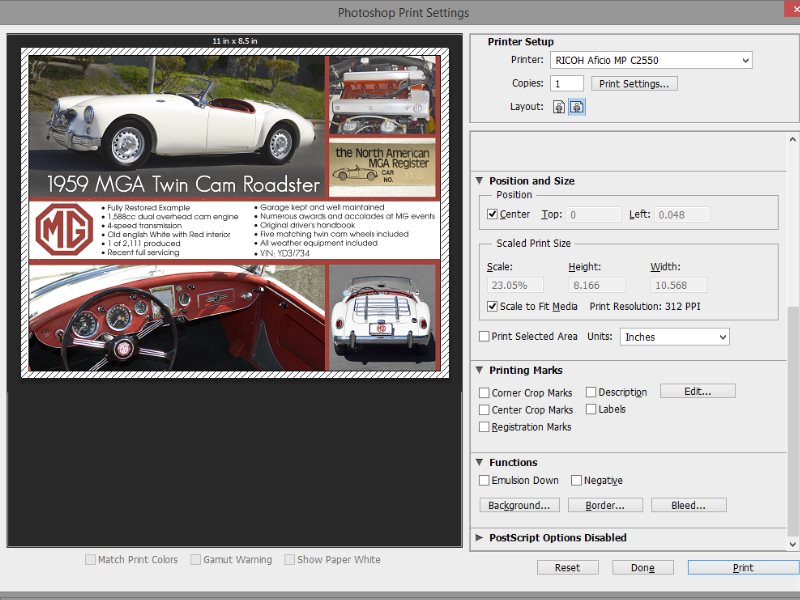Collapse the Printing Marks section
The image size is (800, 600).
(480, 371)
